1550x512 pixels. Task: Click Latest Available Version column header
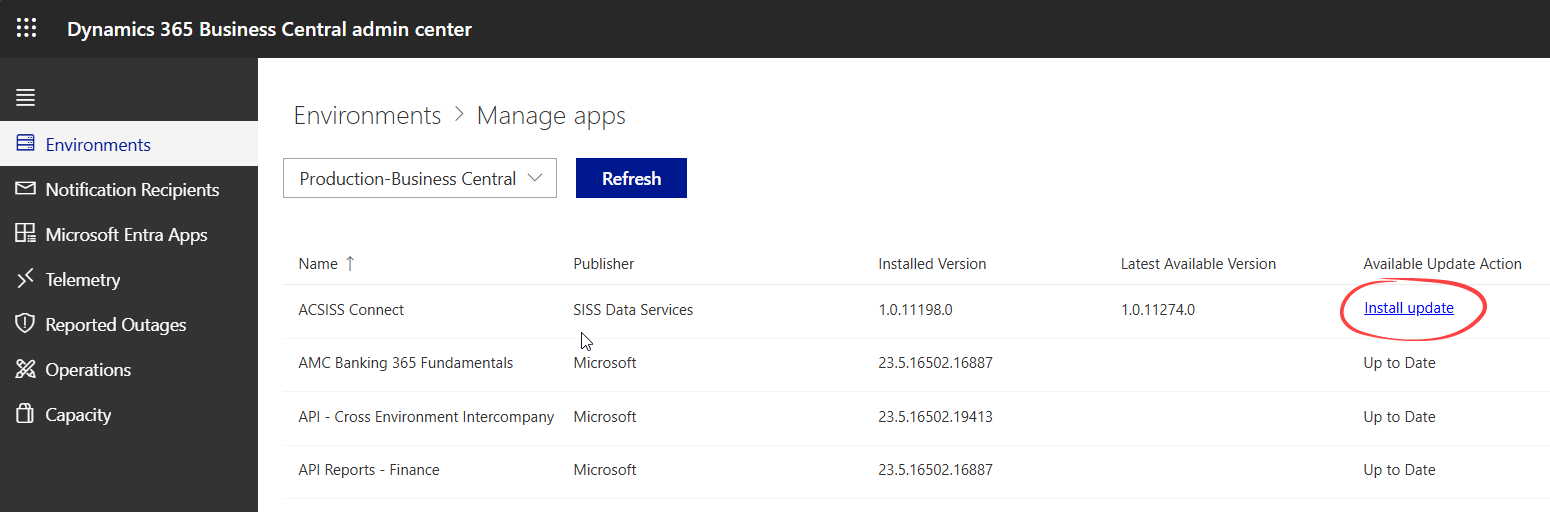1198,264
